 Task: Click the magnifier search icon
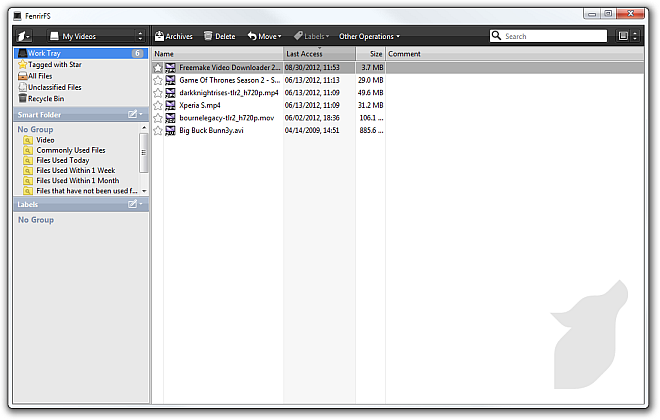(496, 36)
